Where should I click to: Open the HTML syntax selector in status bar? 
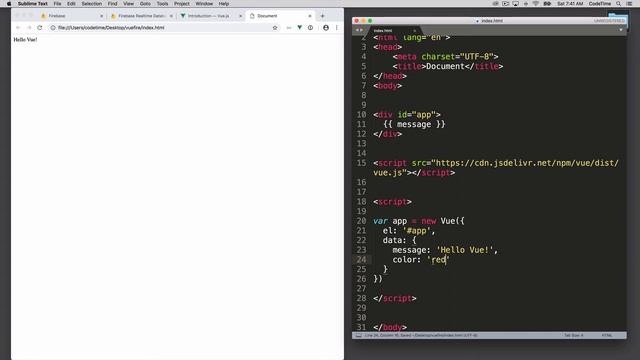[x=607, y=336]
